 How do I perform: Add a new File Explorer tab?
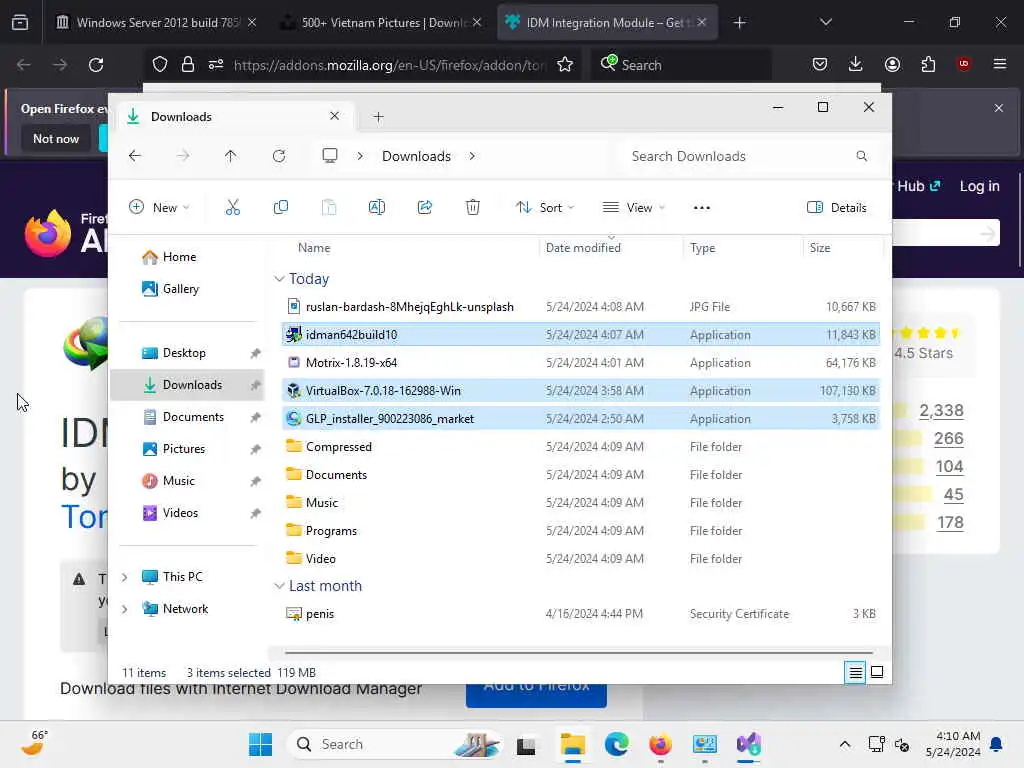click(378, 117)
